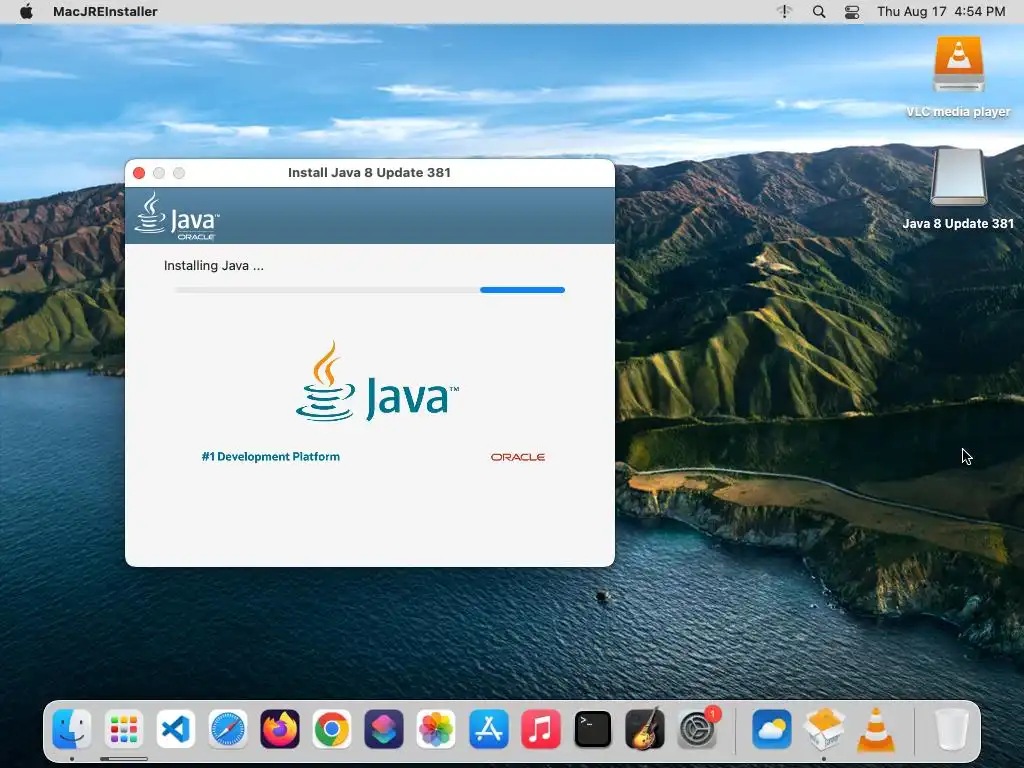Click the Java installation progress bar

coord(370,290)
